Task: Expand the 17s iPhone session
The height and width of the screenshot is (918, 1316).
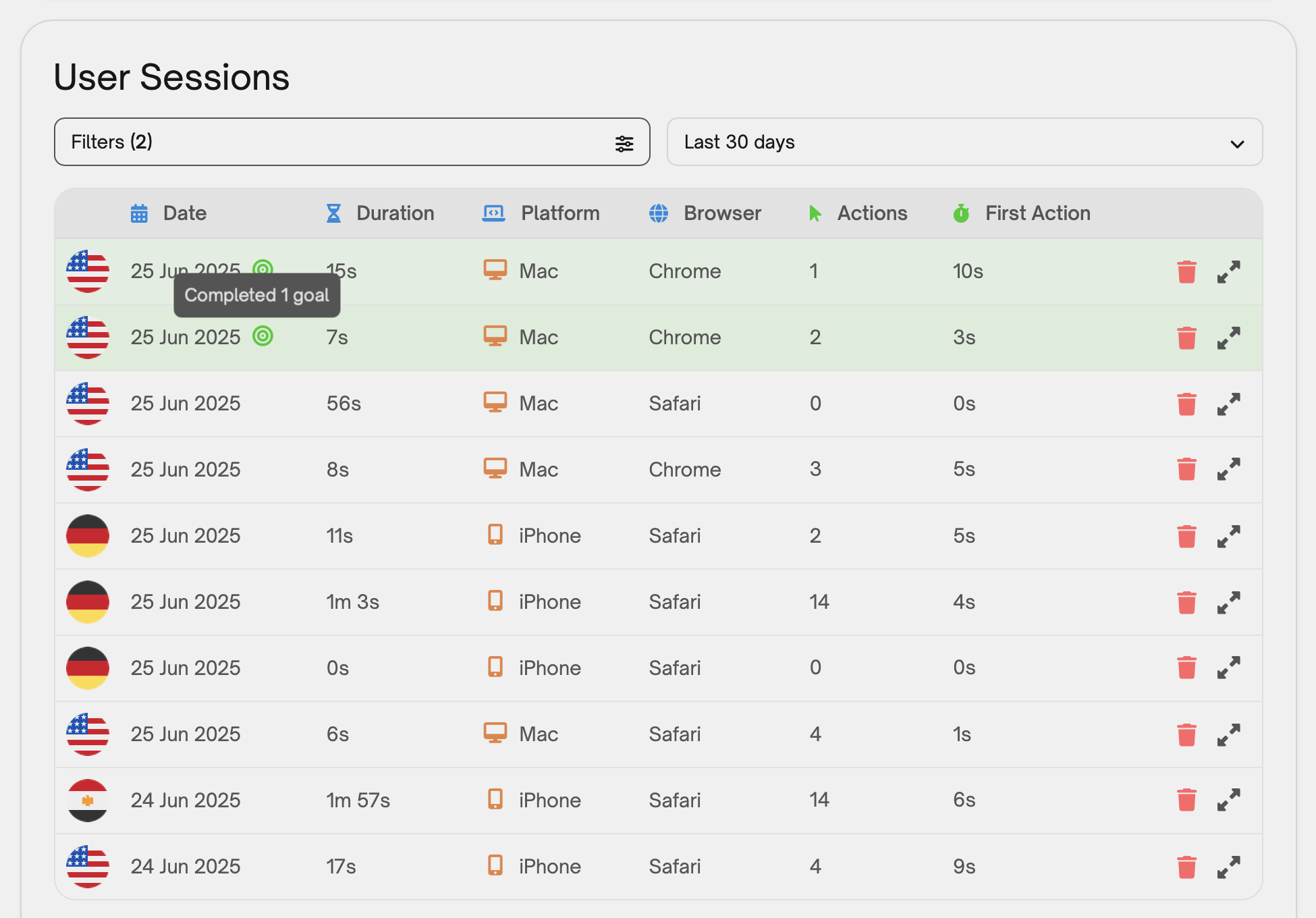Action: (x=1229, y=867)
